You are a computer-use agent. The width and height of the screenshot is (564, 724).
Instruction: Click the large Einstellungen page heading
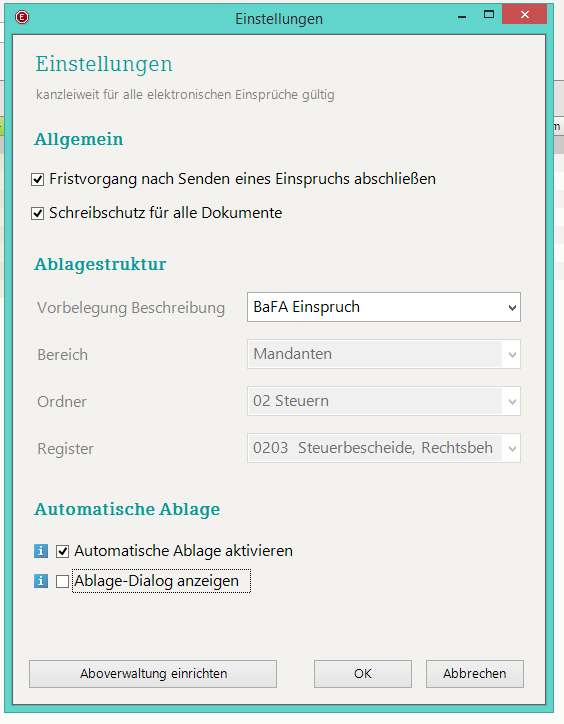104,64
